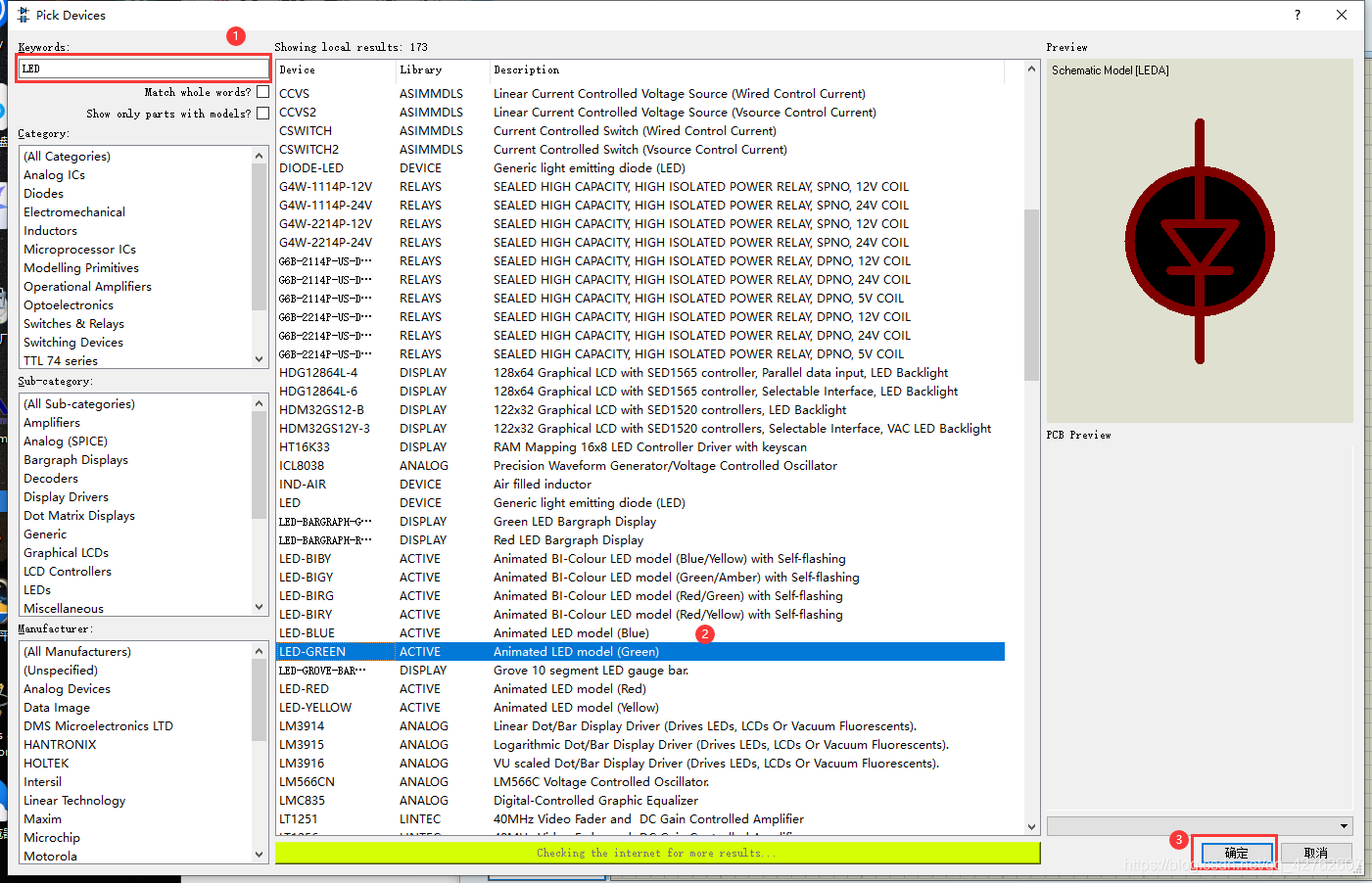Image resolution: width=1372 pixels, height=883 pixels.
Task: Select Optoelectronics category
Action: (69, 305)
